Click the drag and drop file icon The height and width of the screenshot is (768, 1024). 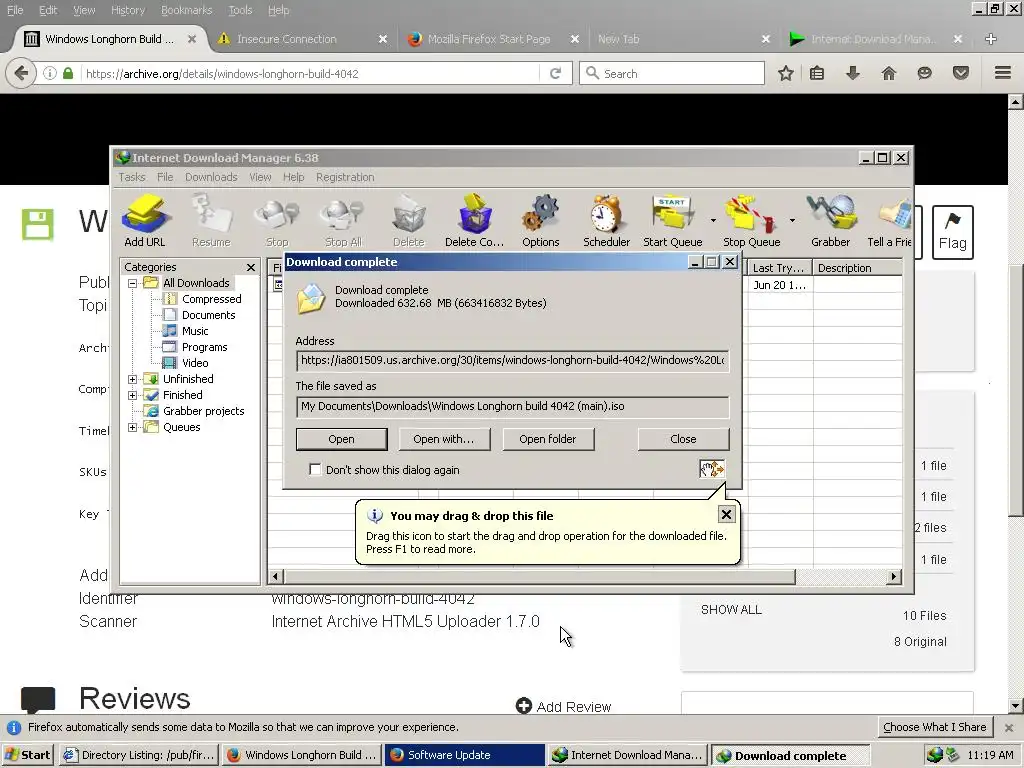[x=712, y=469]
